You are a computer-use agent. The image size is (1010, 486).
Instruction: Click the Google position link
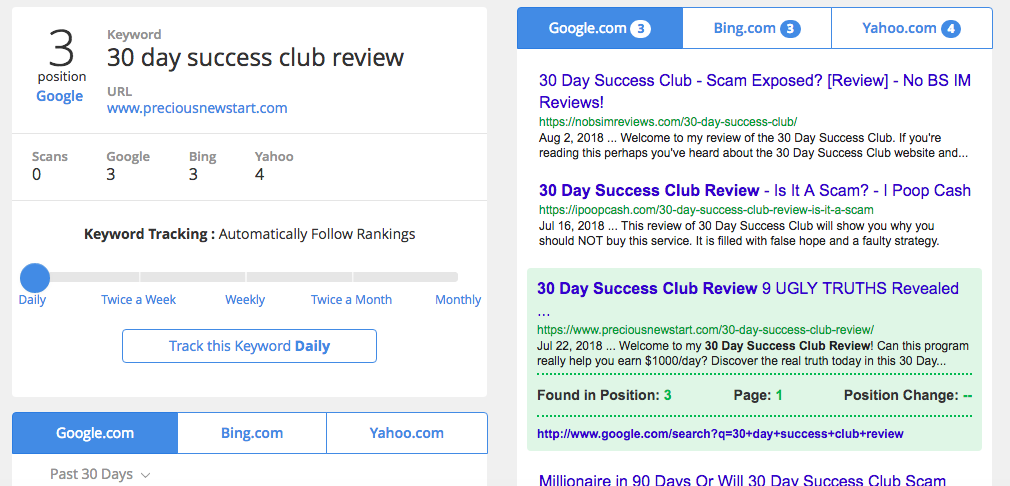pyautogui.click(x=59, y=96)
